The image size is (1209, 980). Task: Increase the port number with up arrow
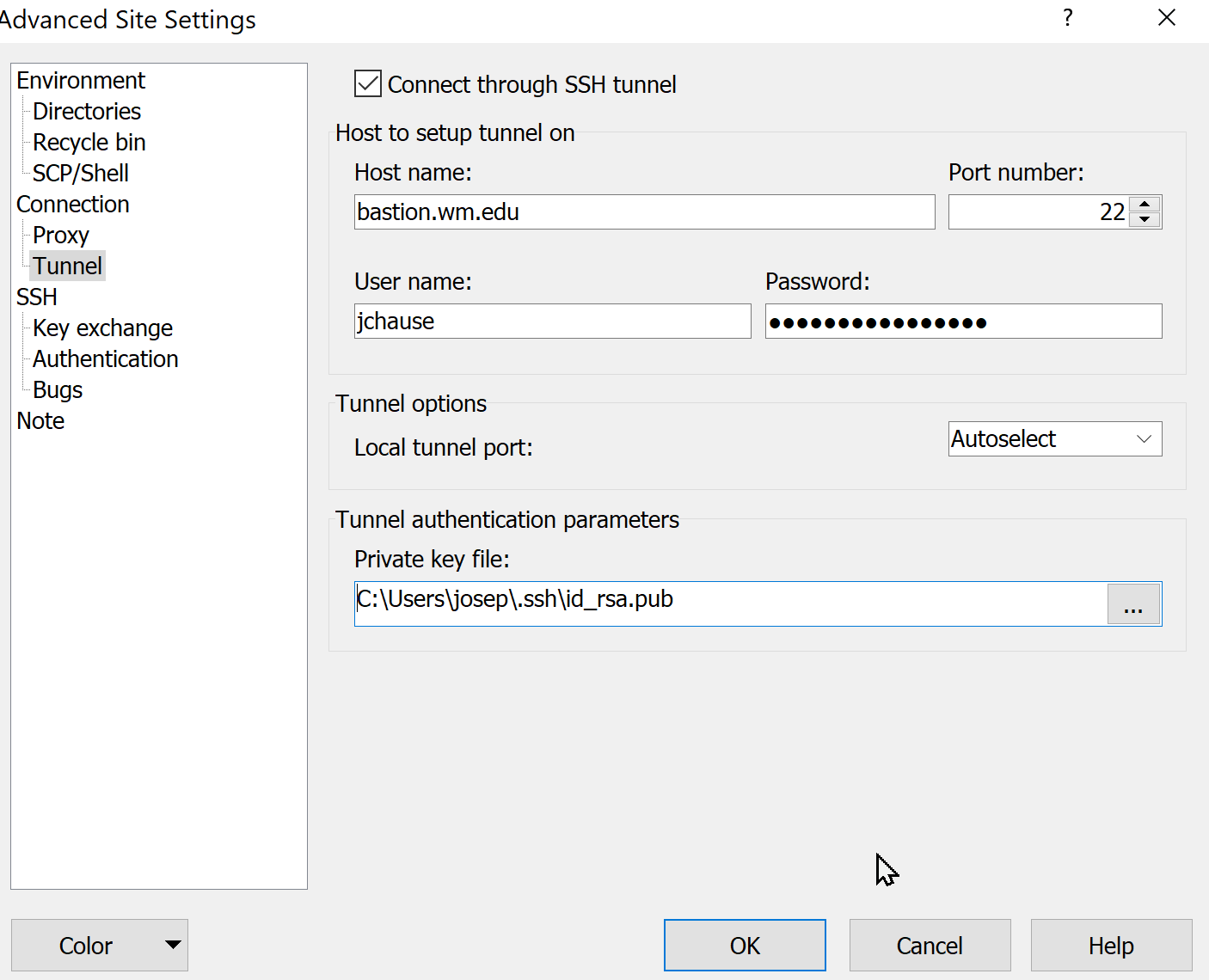pyautogui.click(x=1145, y=204)
